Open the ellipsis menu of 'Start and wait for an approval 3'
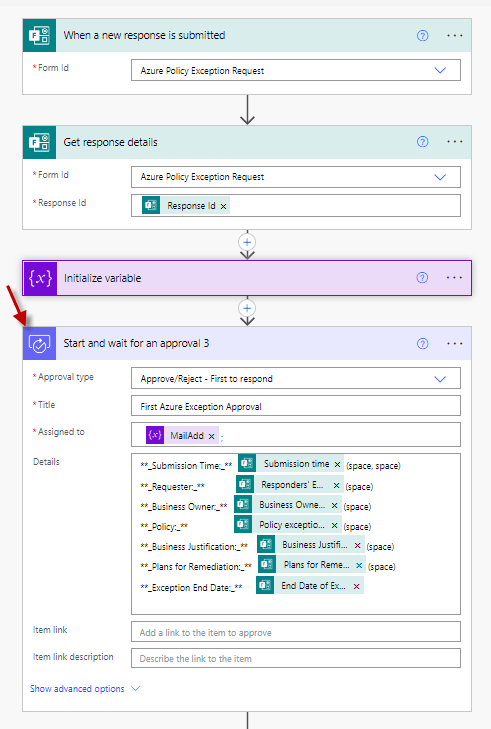Viewport: 491px width, 729px height. [454, 344]
